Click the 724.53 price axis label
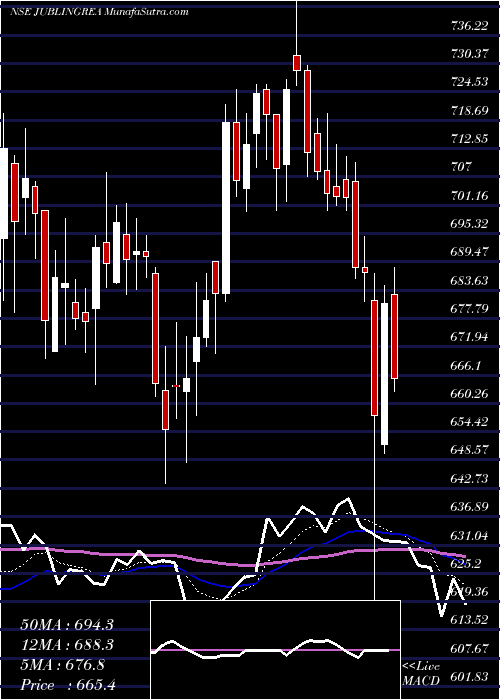Viewport: 500px width, 700px height. [x=469, y=83]
